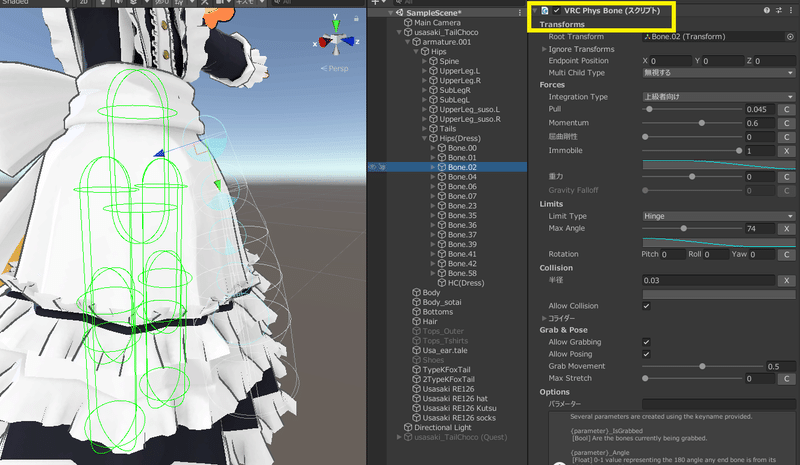Select the Tops_Outer hidden object

coord(443,331)
